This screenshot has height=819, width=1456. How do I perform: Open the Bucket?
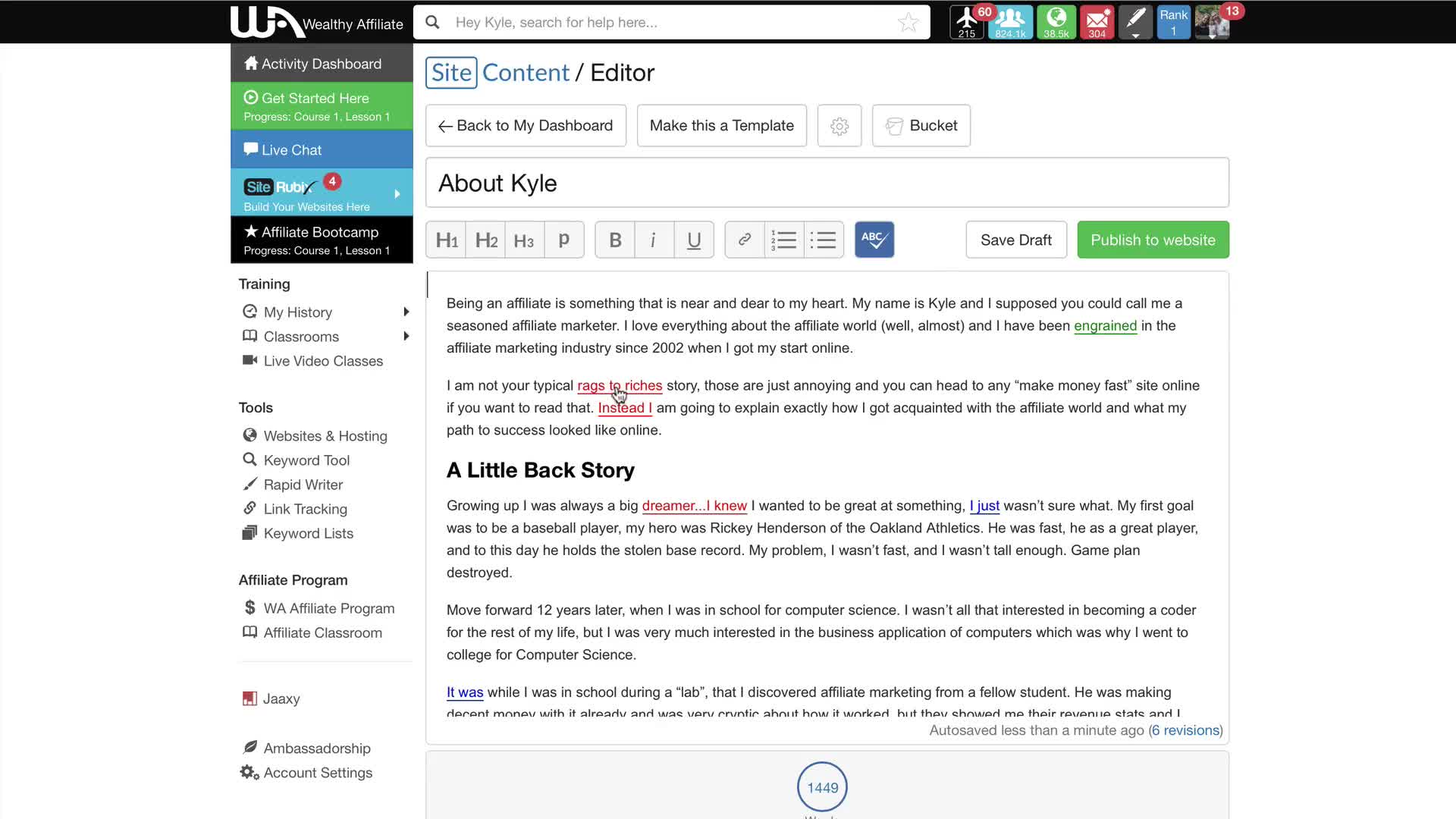click(x=921, y=126)
